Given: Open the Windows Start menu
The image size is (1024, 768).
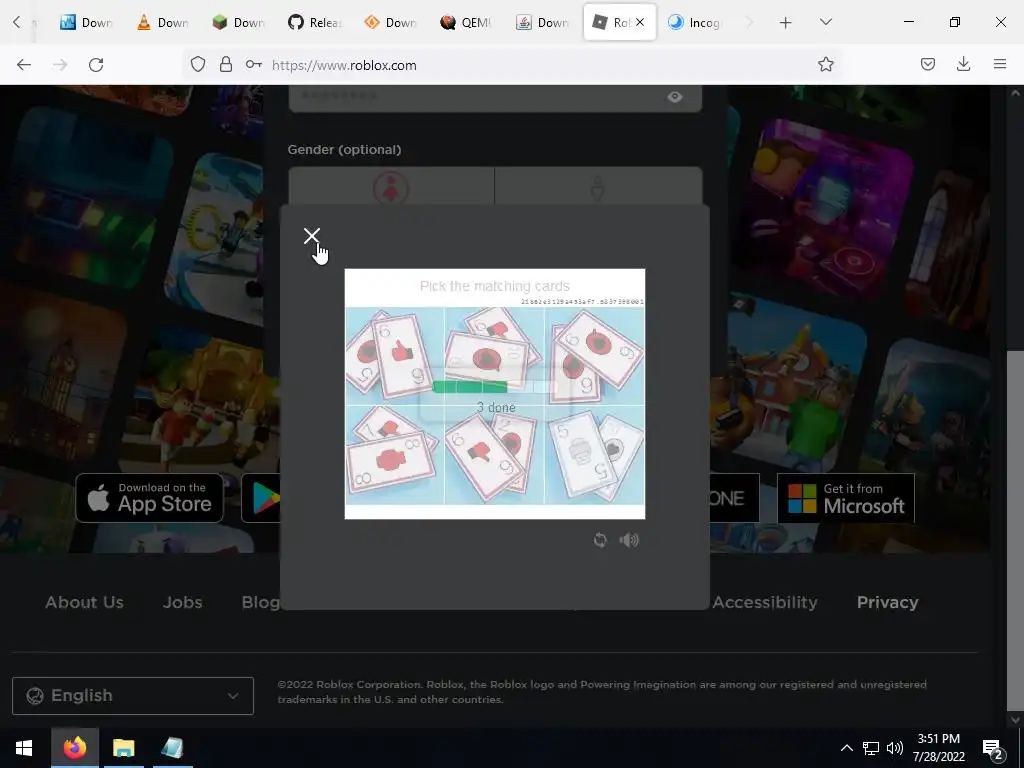Looking at the screenshot, I should (24, 748).
